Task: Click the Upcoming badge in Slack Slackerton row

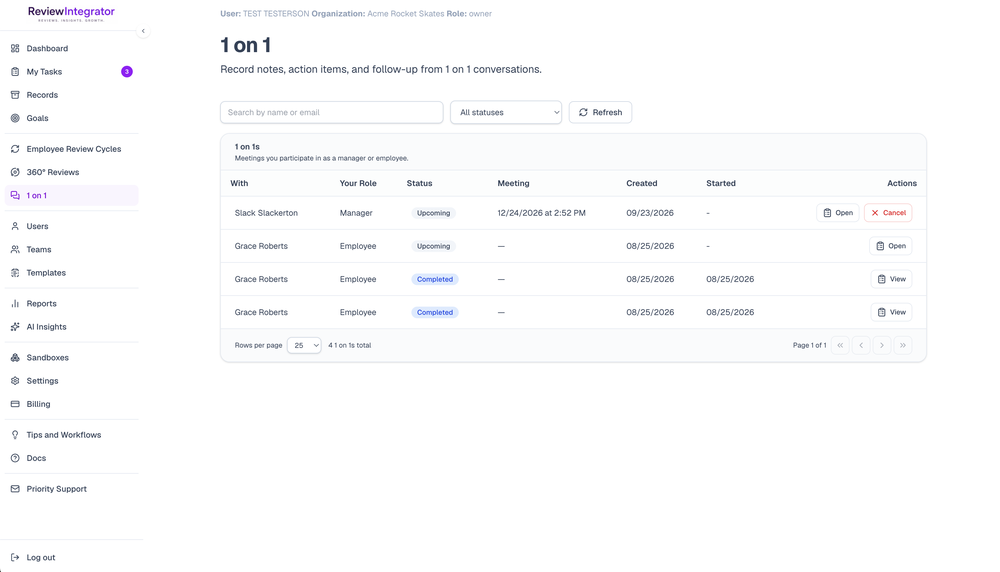Action: 434,213
